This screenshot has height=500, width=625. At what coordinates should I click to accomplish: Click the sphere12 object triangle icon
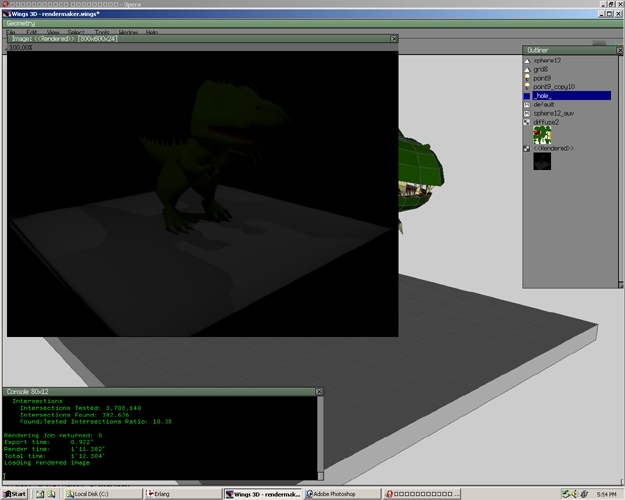pyautogui.click(x=527, y=61)
